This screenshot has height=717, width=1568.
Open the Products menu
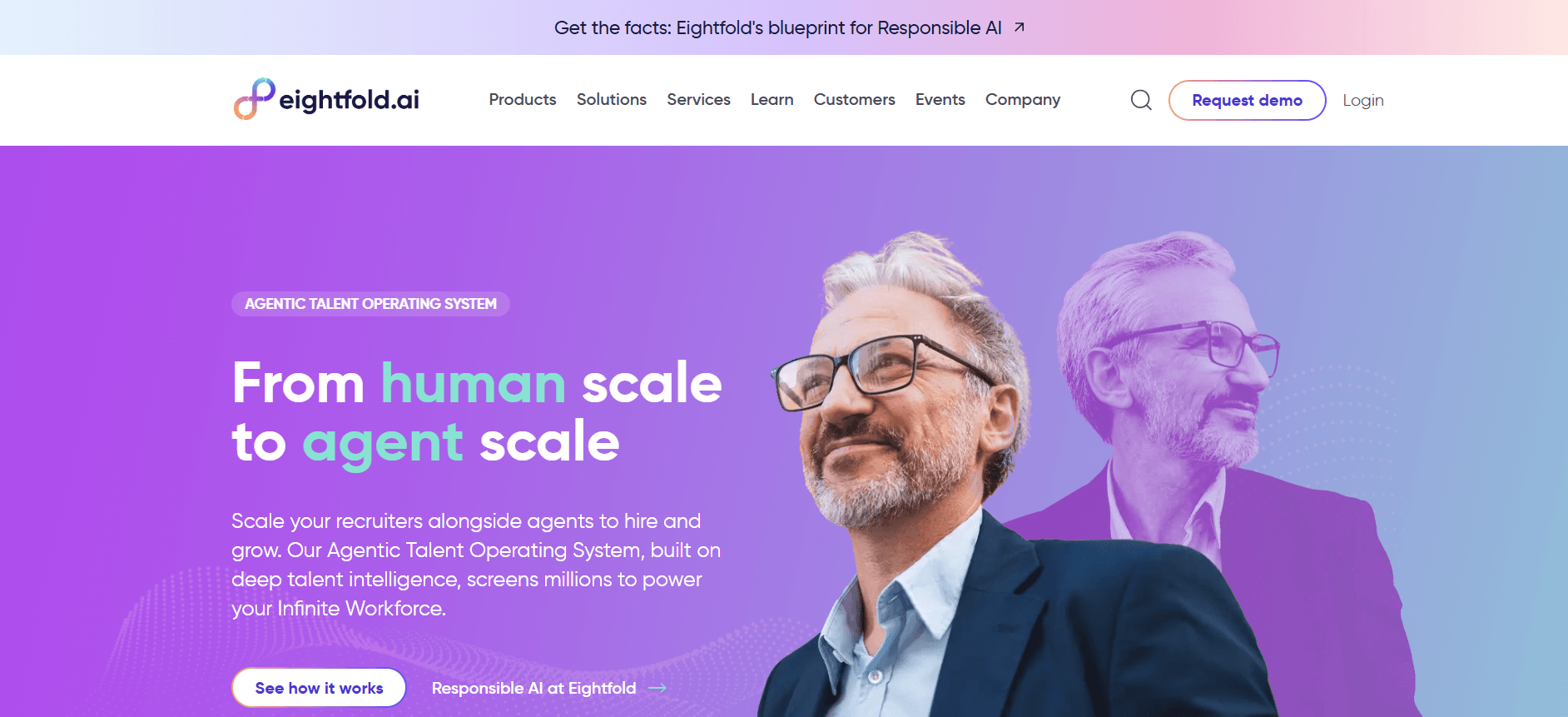coord(523,100)
